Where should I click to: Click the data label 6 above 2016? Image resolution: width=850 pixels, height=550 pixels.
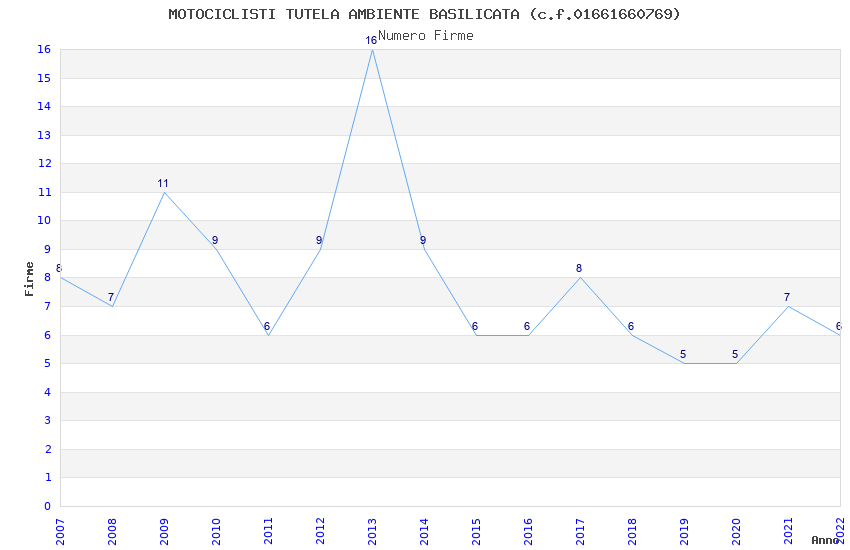[527, 326]
